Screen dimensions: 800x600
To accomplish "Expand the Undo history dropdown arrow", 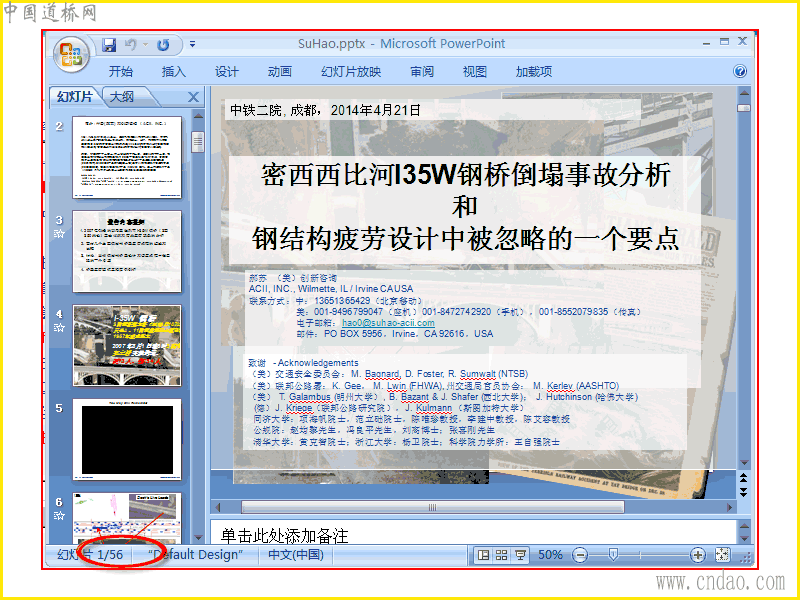I will tap(145, 45).
